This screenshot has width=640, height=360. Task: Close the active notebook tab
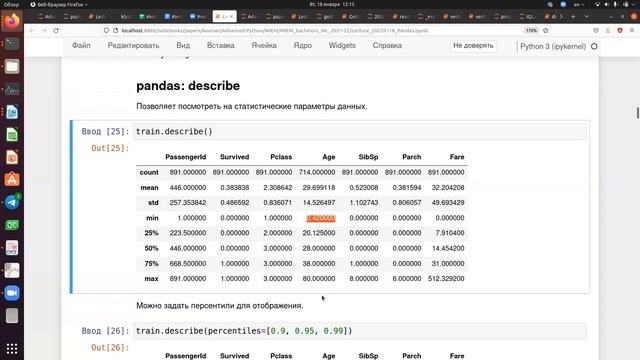[x=231, y=17]
